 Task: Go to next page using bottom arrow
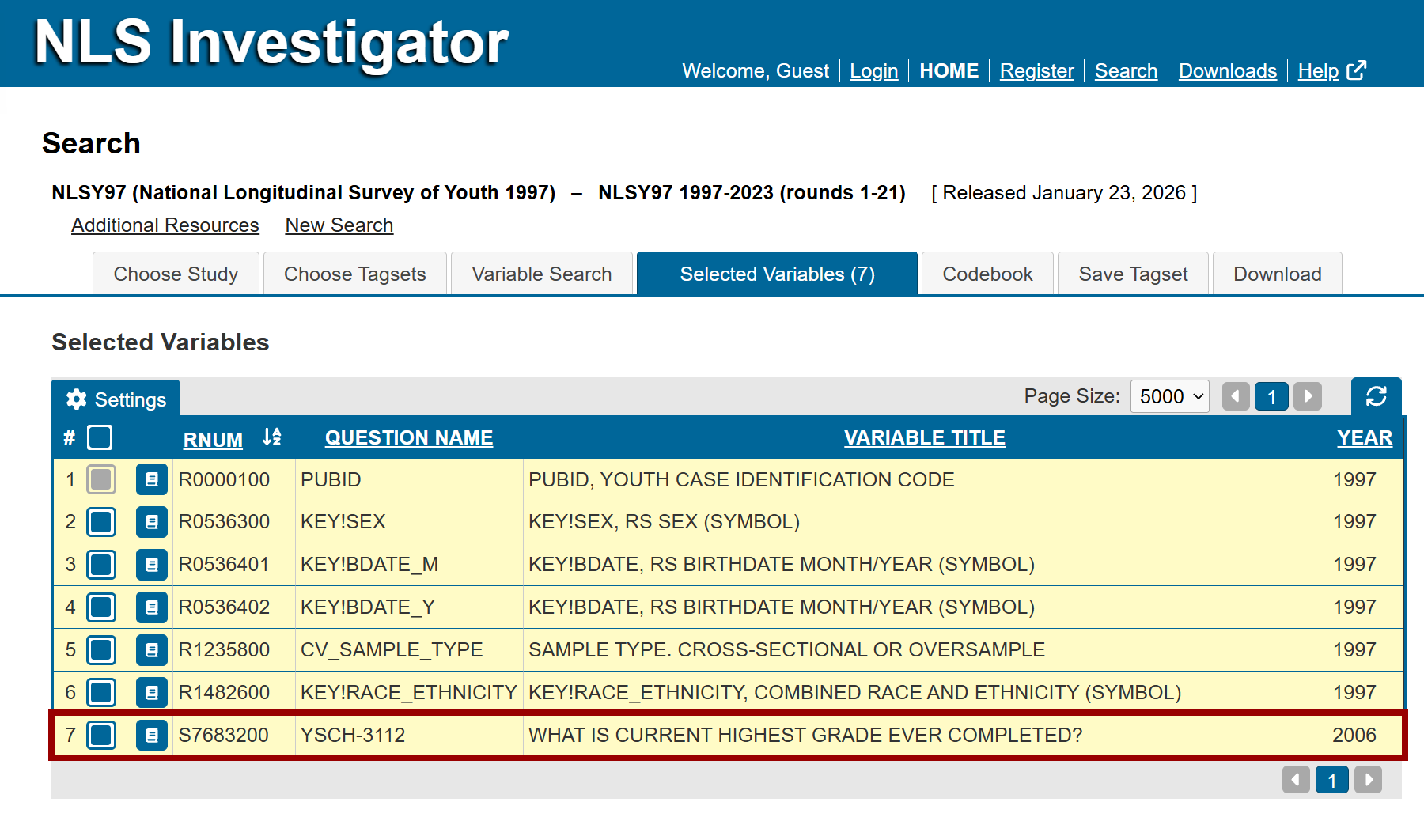(x=1368, y=780)
